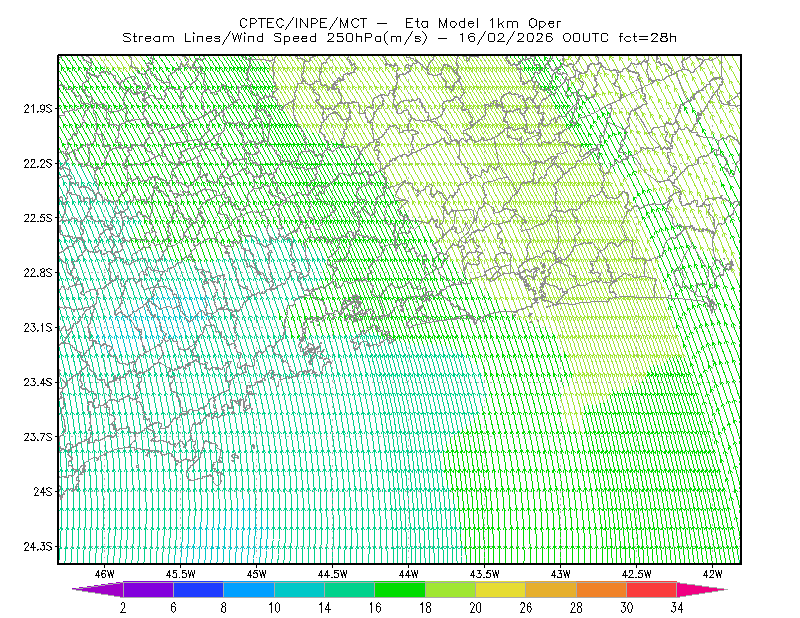Screen dimensions: 800x618
Task: Click the cyan color bar segment between 10 and 14
Action: (x=299, y=589)
